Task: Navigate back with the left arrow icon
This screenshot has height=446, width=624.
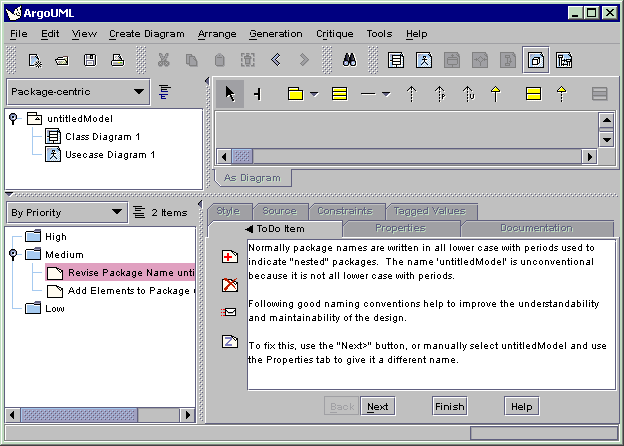Action: tap(276, 60)
